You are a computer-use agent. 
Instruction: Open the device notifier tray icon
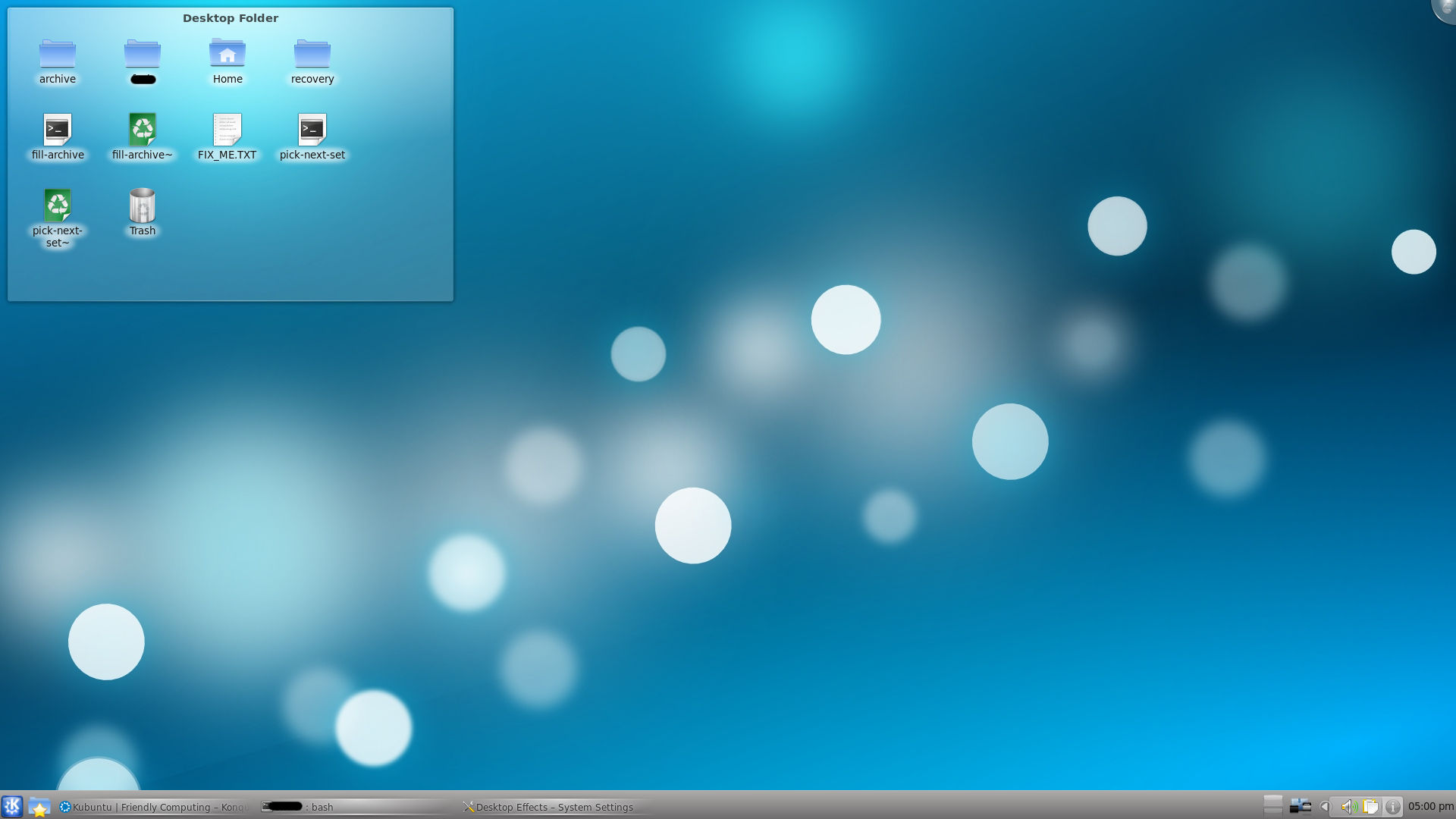(x=1300, y=807)
